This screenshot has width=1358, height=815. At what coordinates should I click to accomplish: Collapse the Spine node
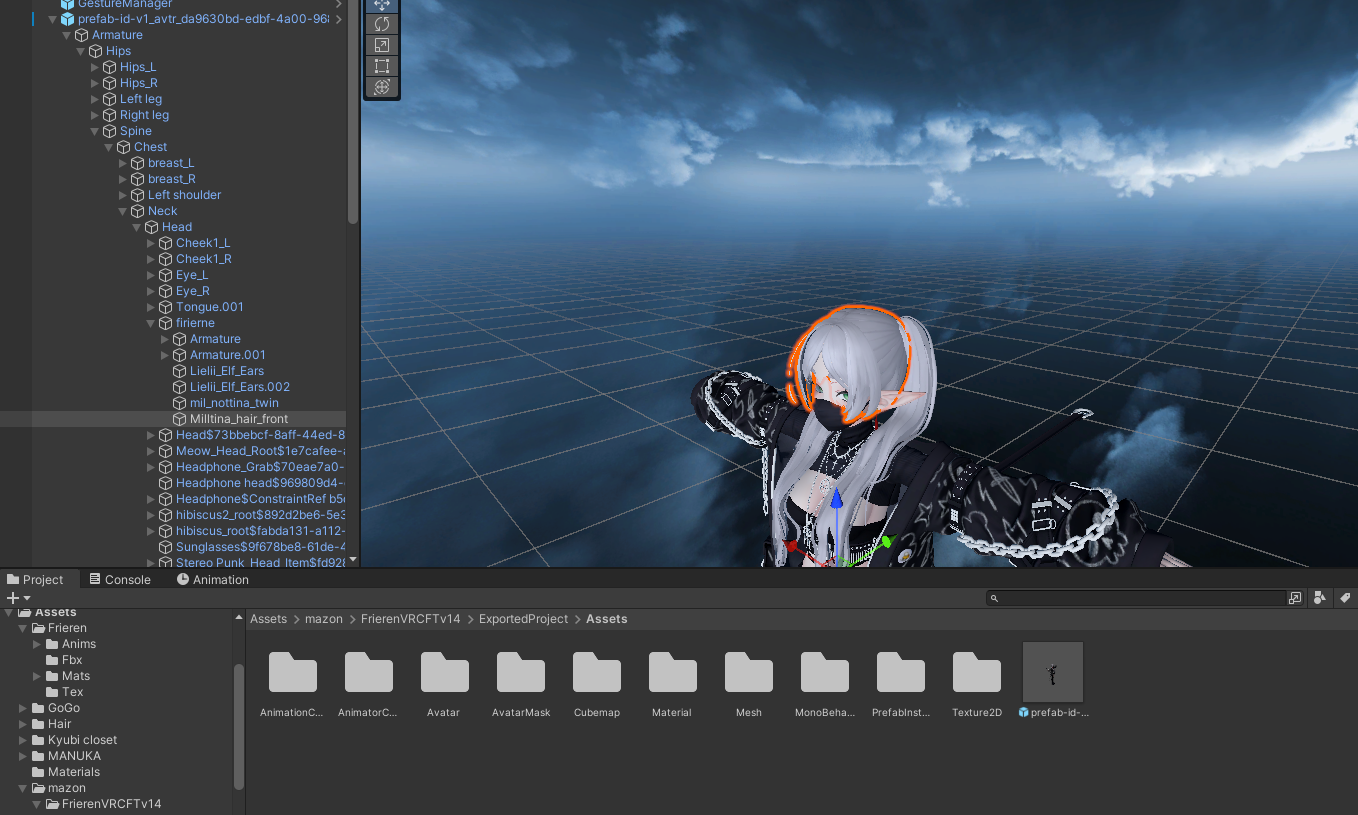(x=95, y=131)
